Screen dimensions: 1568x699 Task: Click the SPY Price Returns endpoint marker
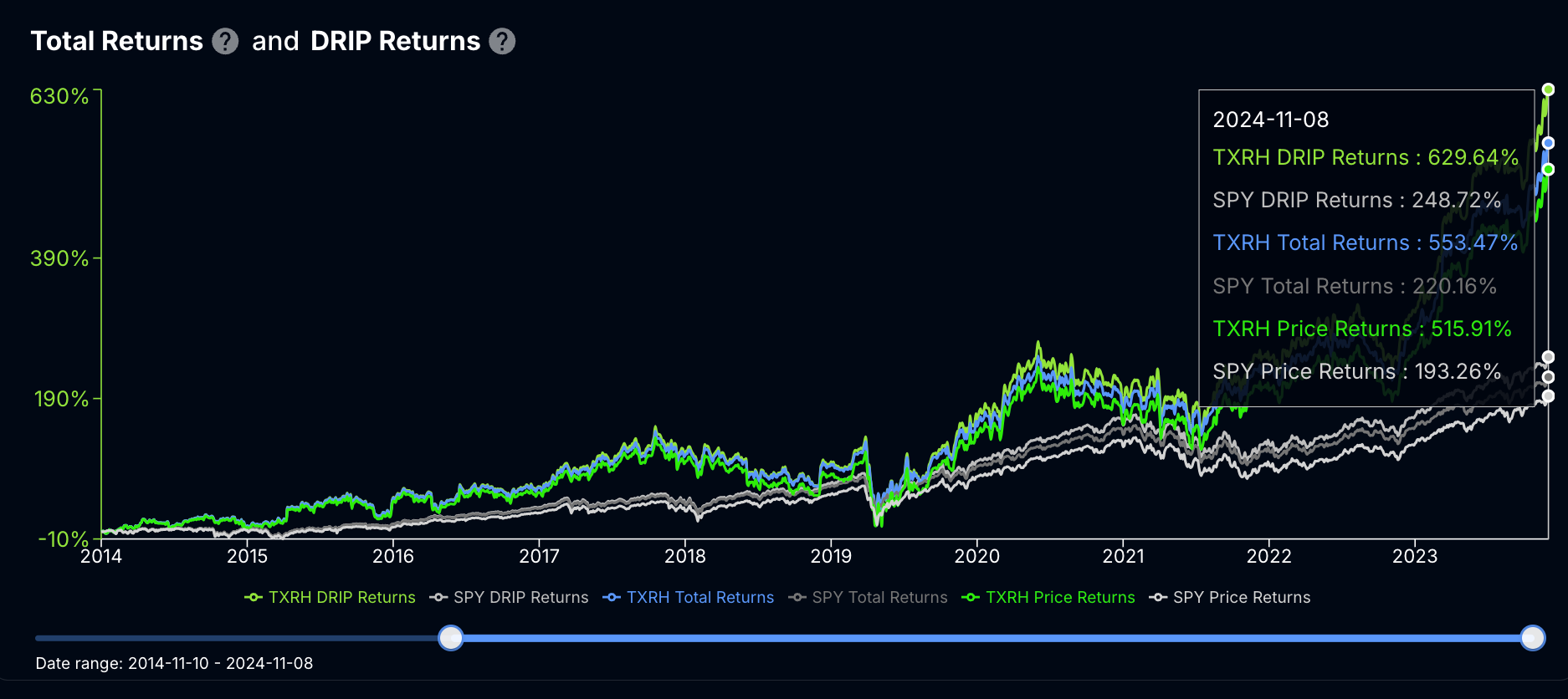[x=1548, y=396]
